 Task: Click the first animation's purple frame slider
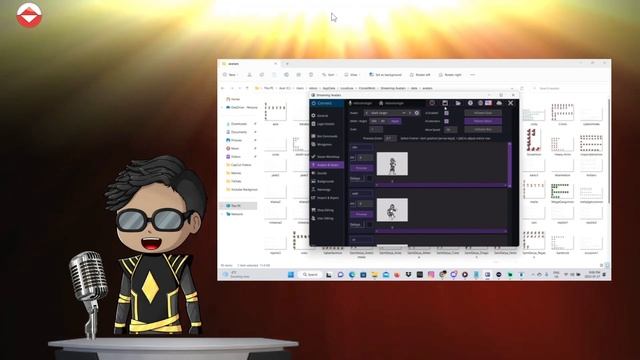tap(441, 185)
